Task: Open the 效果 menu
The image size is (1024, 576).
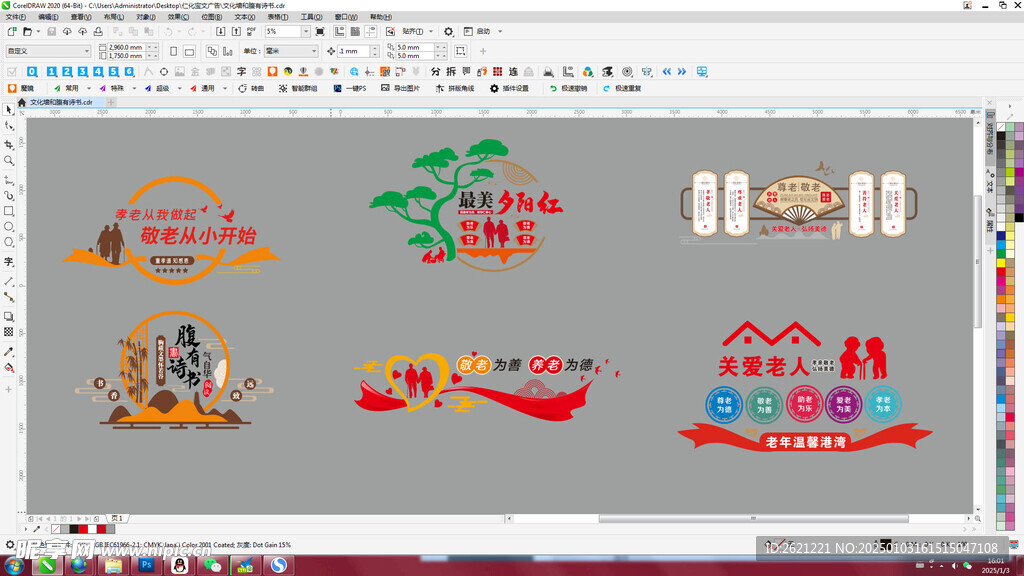Action: [178, 17]
